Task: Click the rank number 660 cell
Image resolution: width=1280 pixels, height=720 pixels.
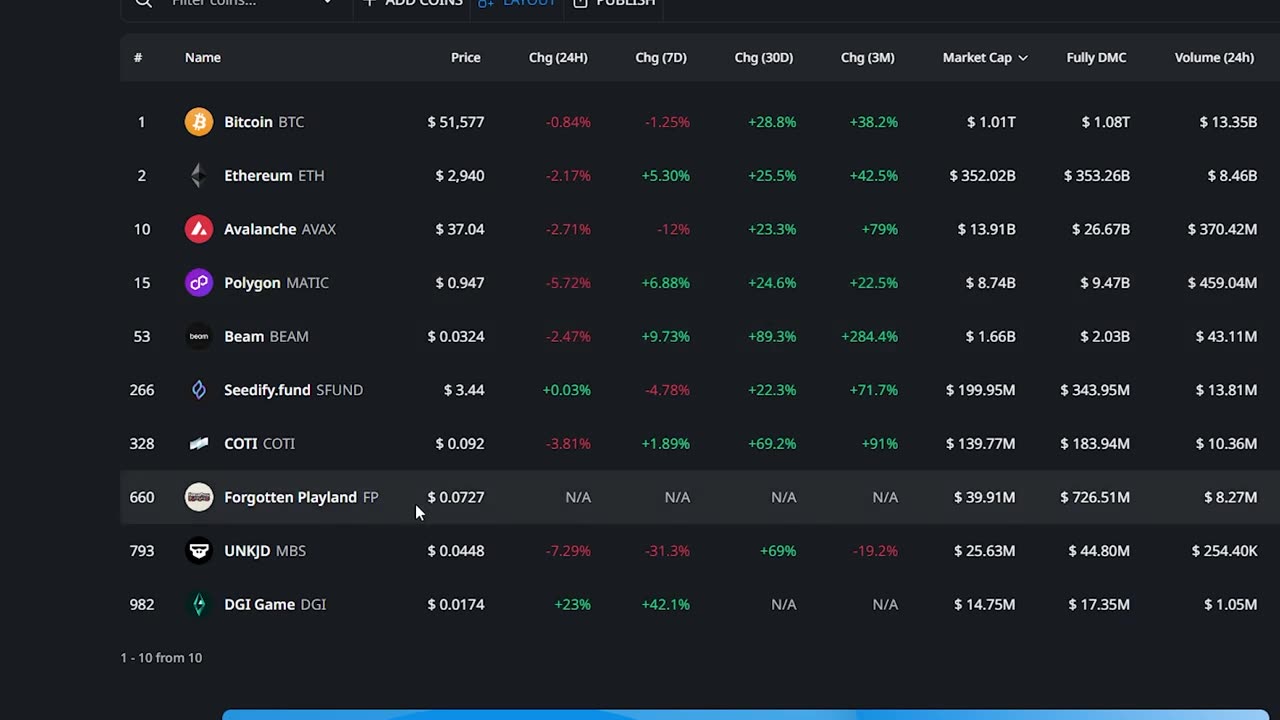Action: [x=142, y=497]
